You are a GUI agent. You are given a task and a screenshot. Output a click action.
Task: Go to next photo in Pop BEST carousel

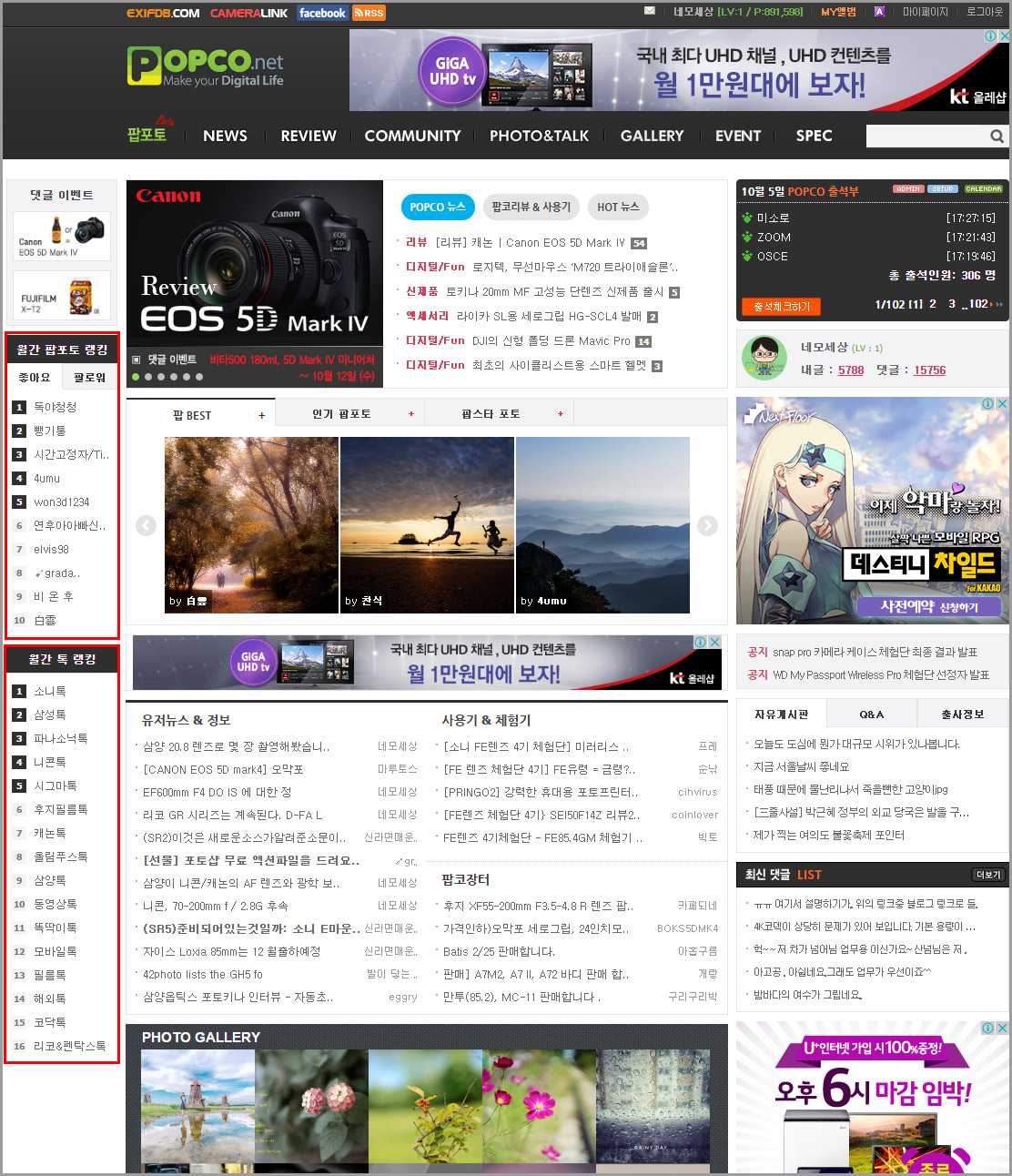[x=707, y=525]
